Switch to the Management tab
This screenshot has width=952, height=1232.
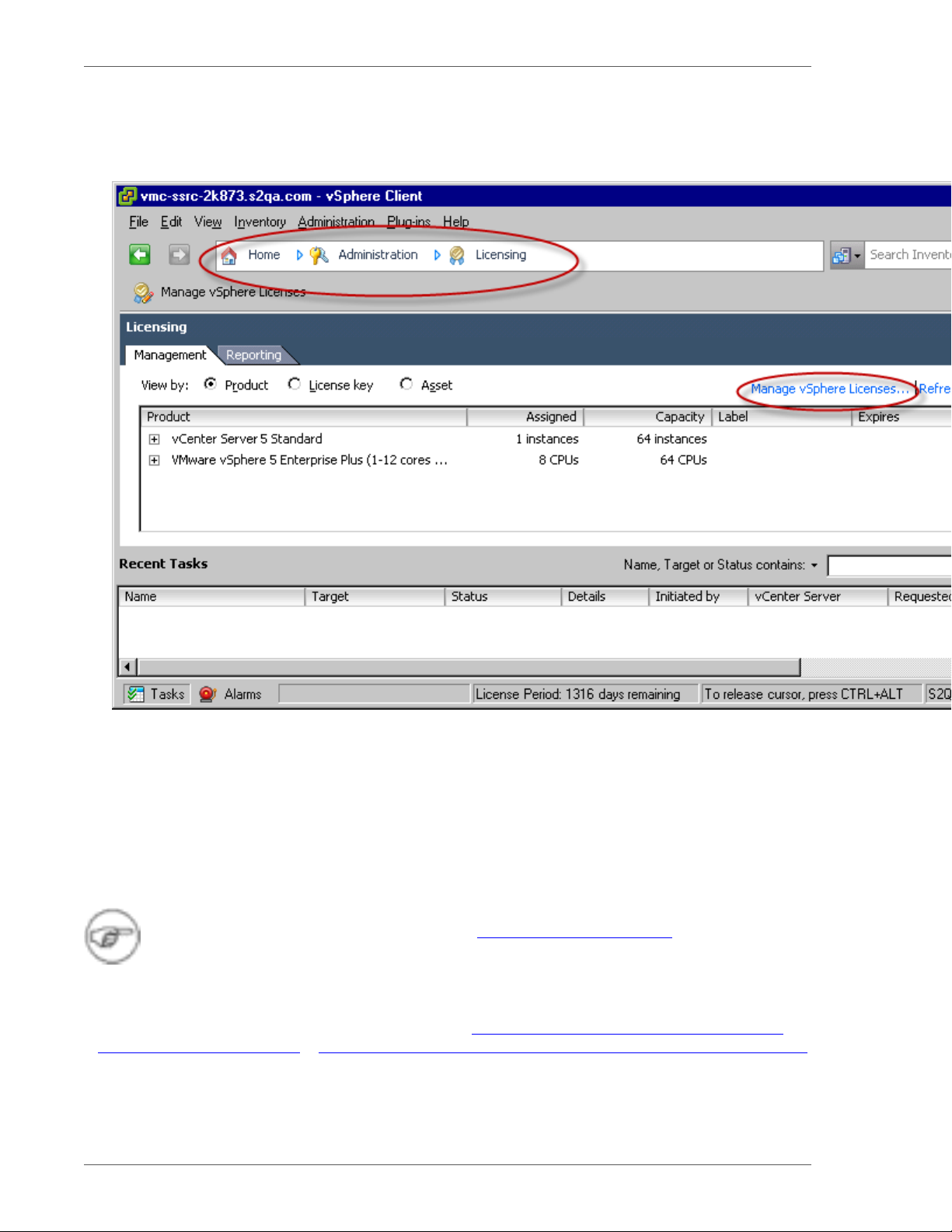tap(169, 355)
